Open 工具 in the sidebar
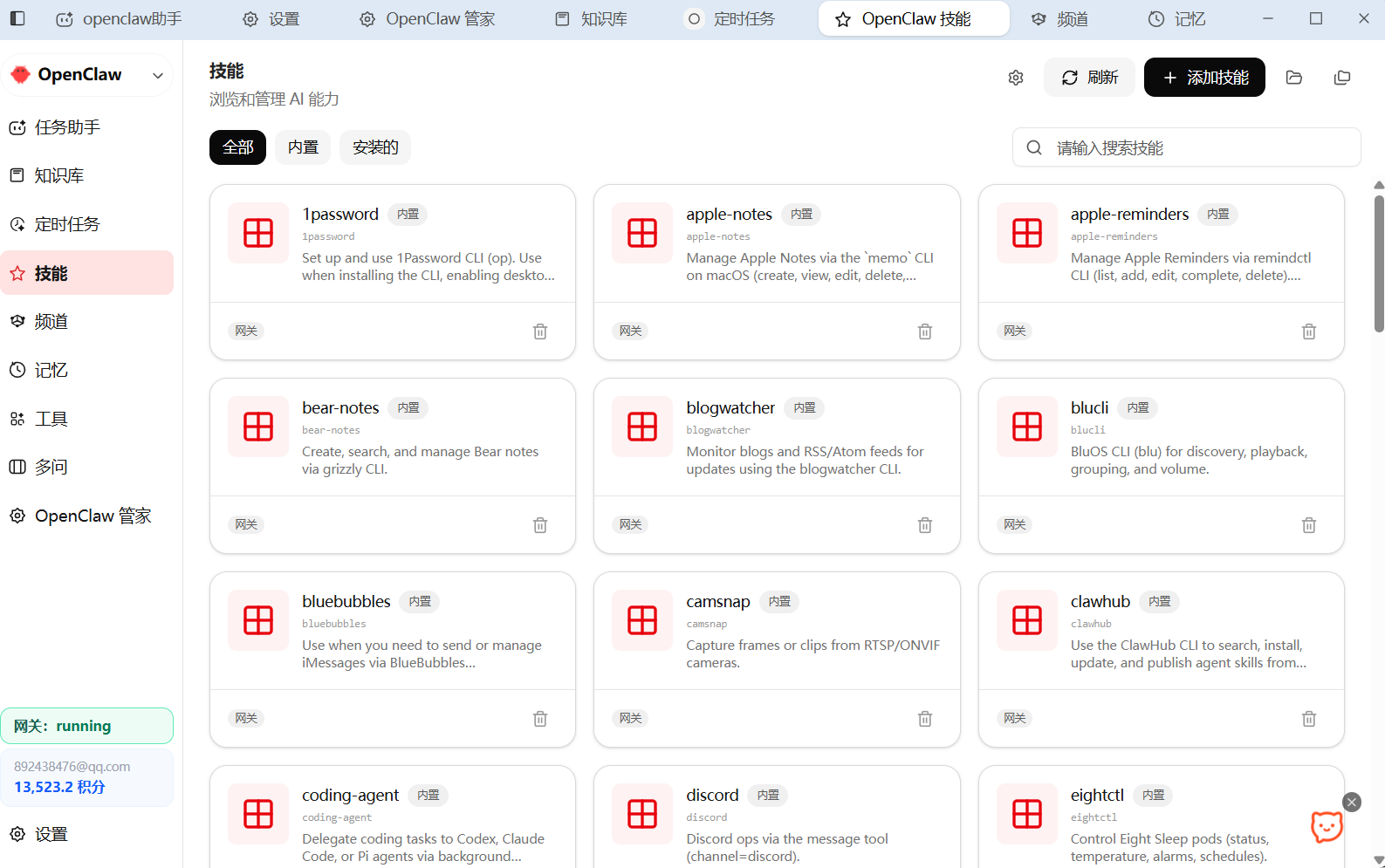 87,419
